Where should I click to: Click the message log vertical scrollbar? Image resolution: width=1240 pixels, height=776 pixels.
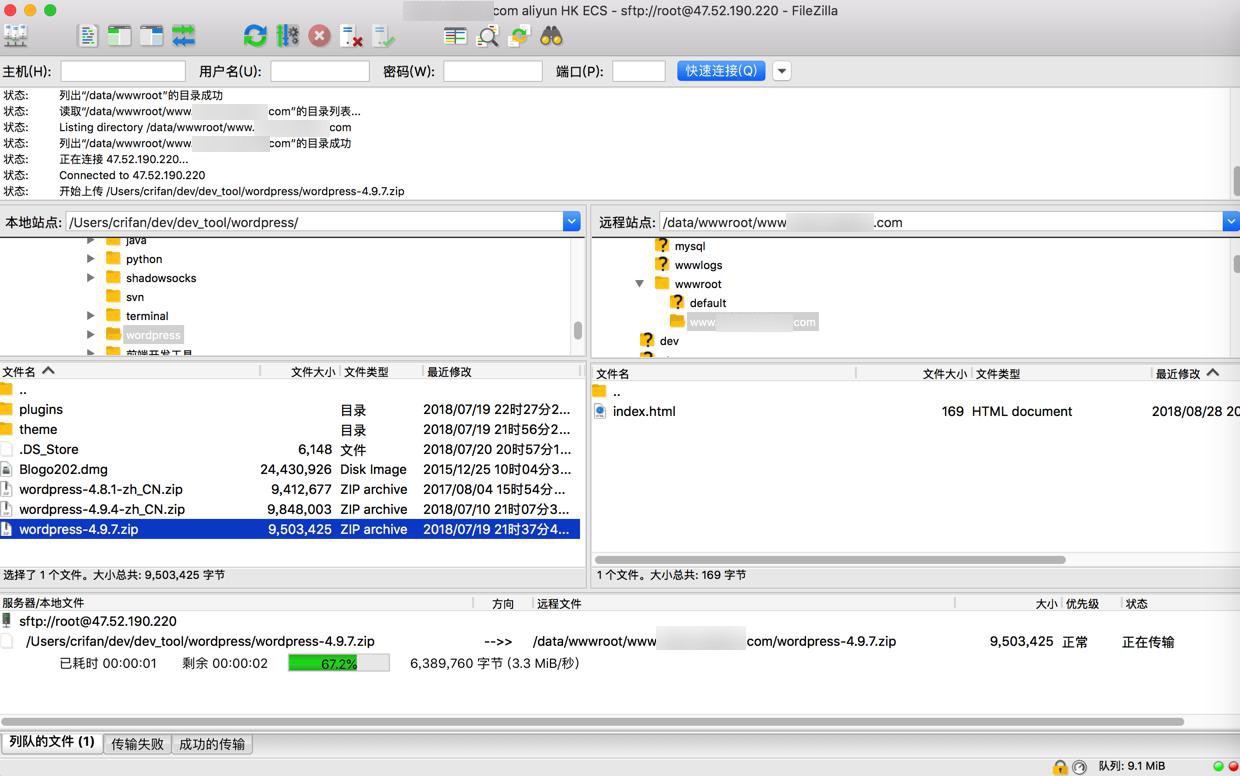point(1236,180)
